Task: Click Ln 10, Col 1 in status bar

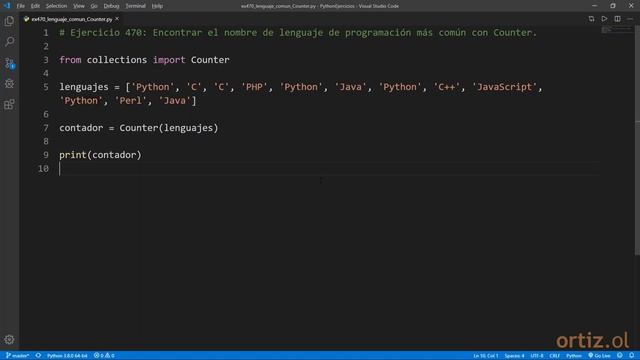Action: [485, 356]
